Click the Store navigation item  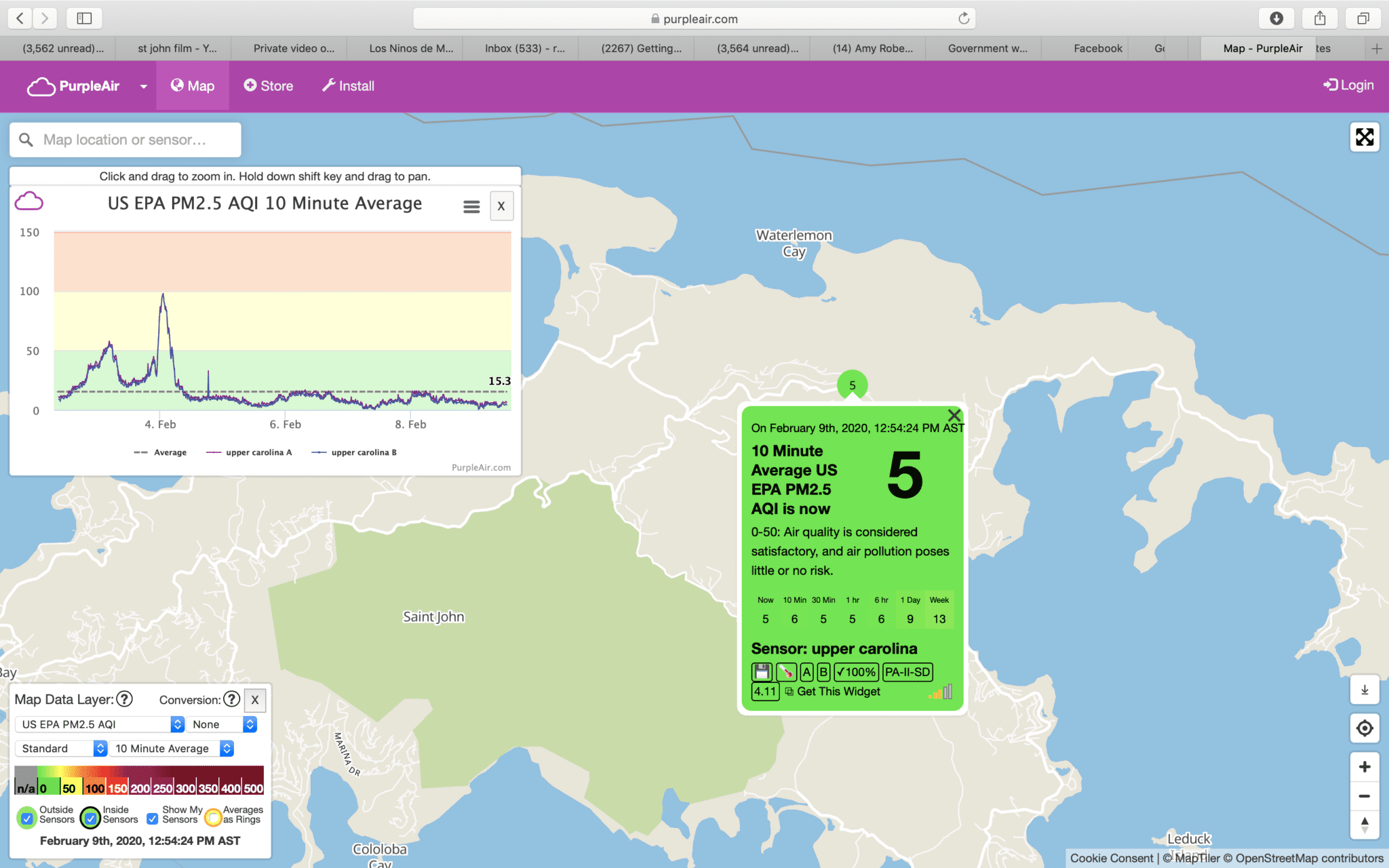[269, 86]
